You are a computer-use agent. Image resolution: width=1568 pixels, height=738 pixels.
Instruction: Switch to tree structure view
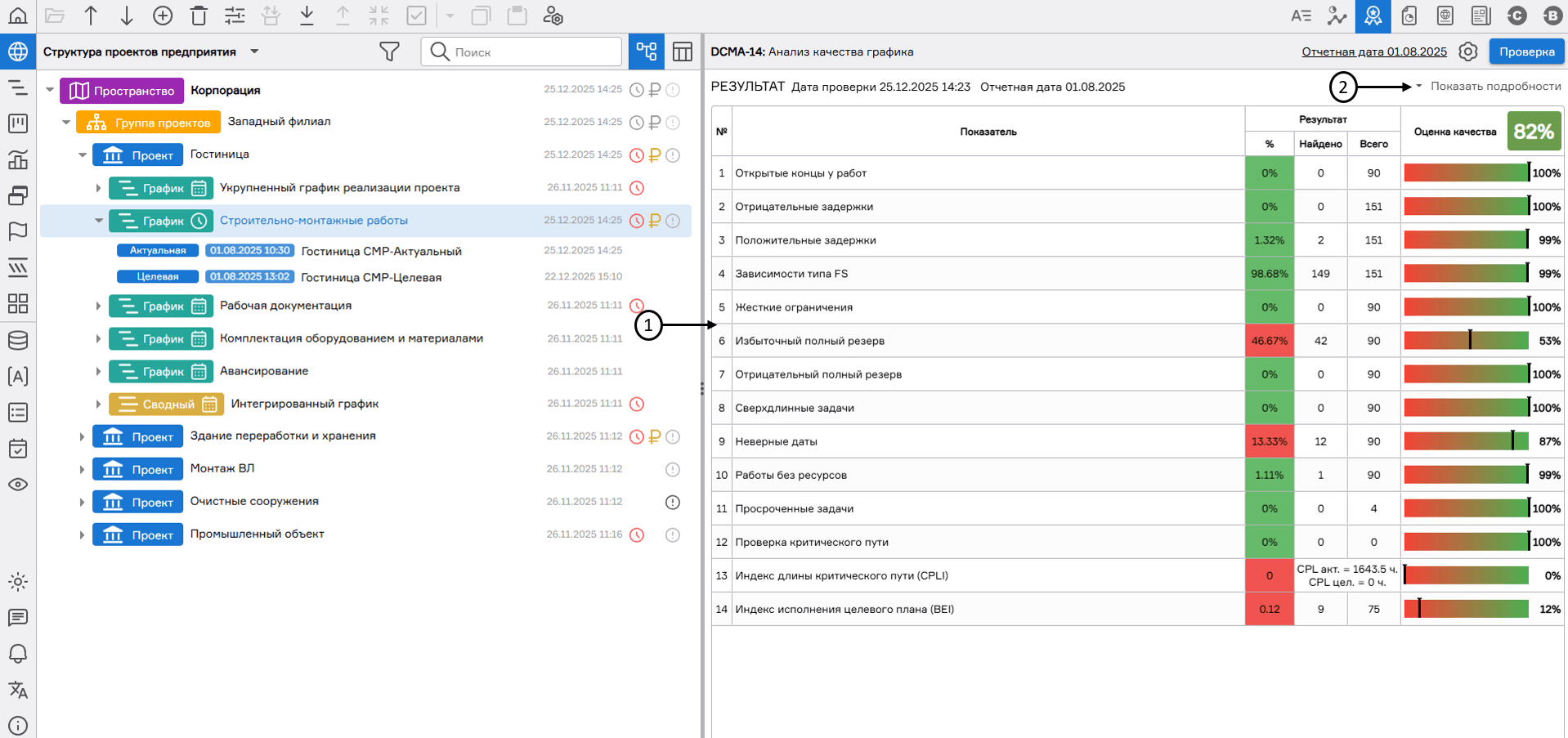point(647,51)
